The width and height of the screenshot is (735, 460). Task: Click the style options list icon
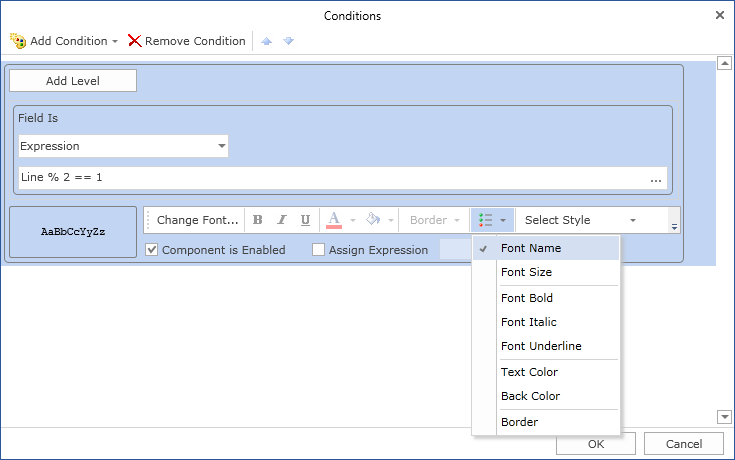click(x=486, y=220)
